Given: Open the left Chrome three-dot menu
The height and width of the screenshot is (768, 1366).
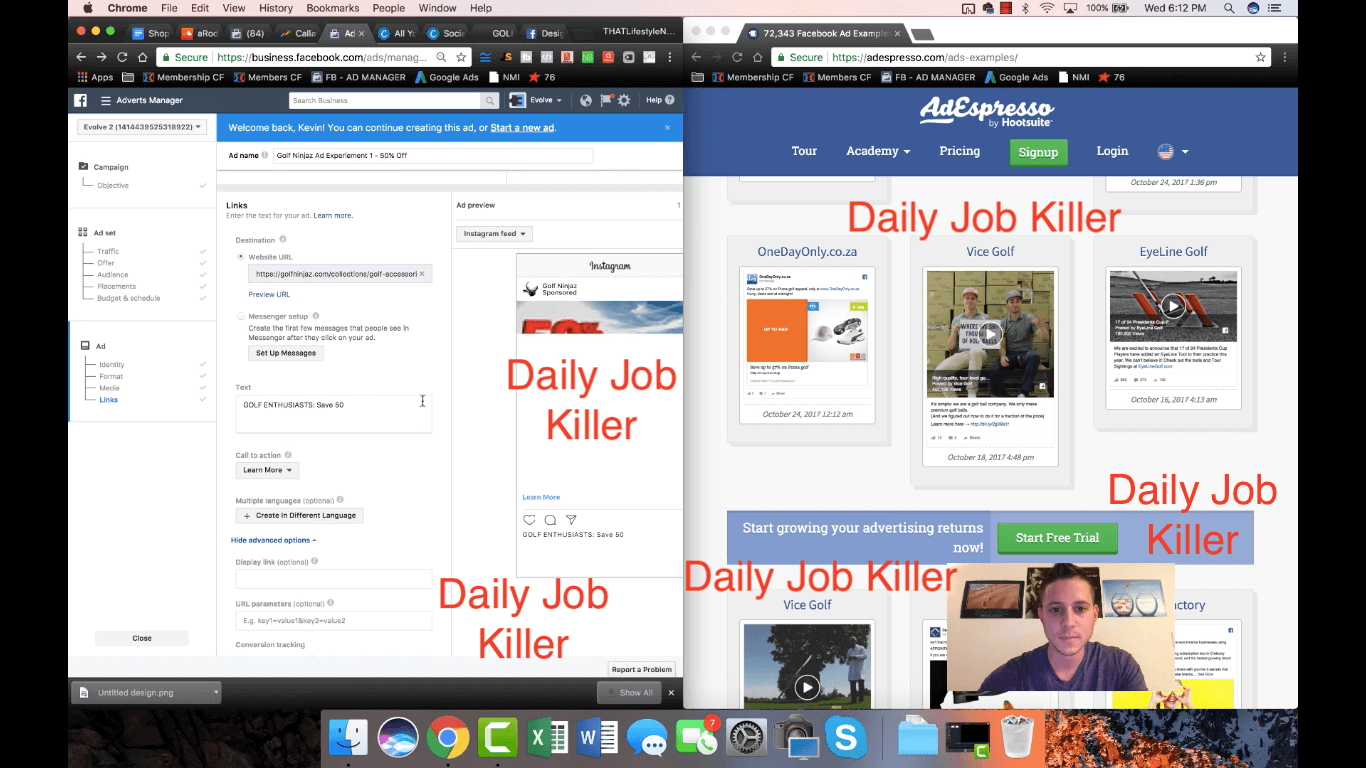Looking at the screenshot, I should click(x=672, y=58).
